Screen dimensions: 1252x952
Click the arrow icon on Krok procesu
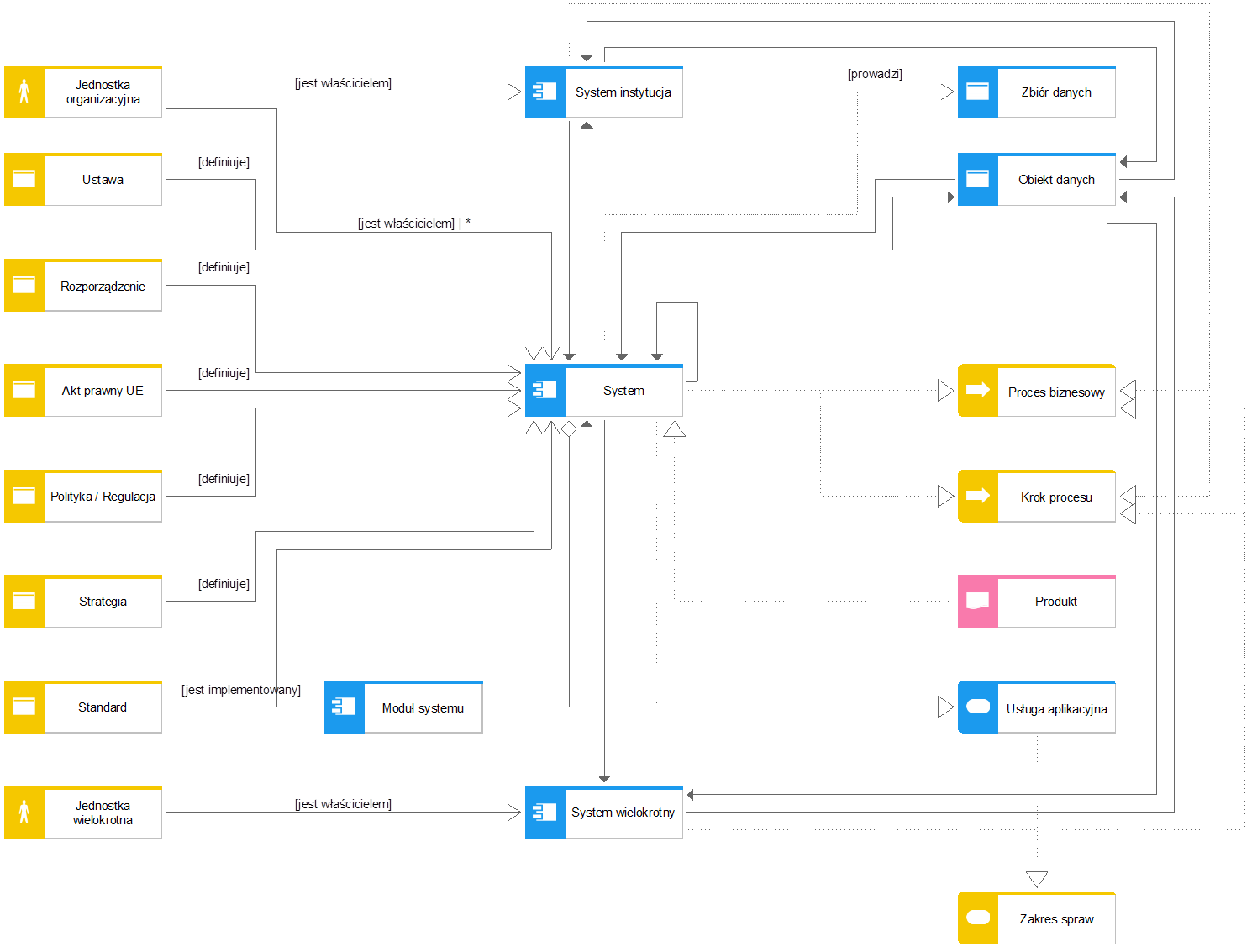(978, 497)
